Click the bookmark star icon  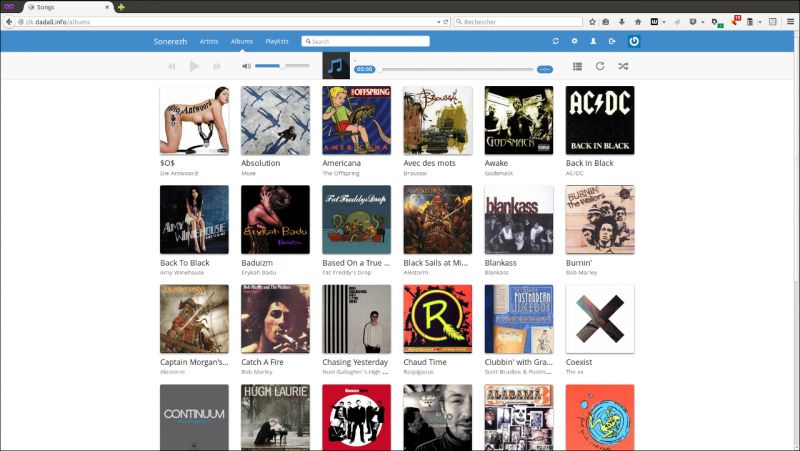(x=592, y=22)
